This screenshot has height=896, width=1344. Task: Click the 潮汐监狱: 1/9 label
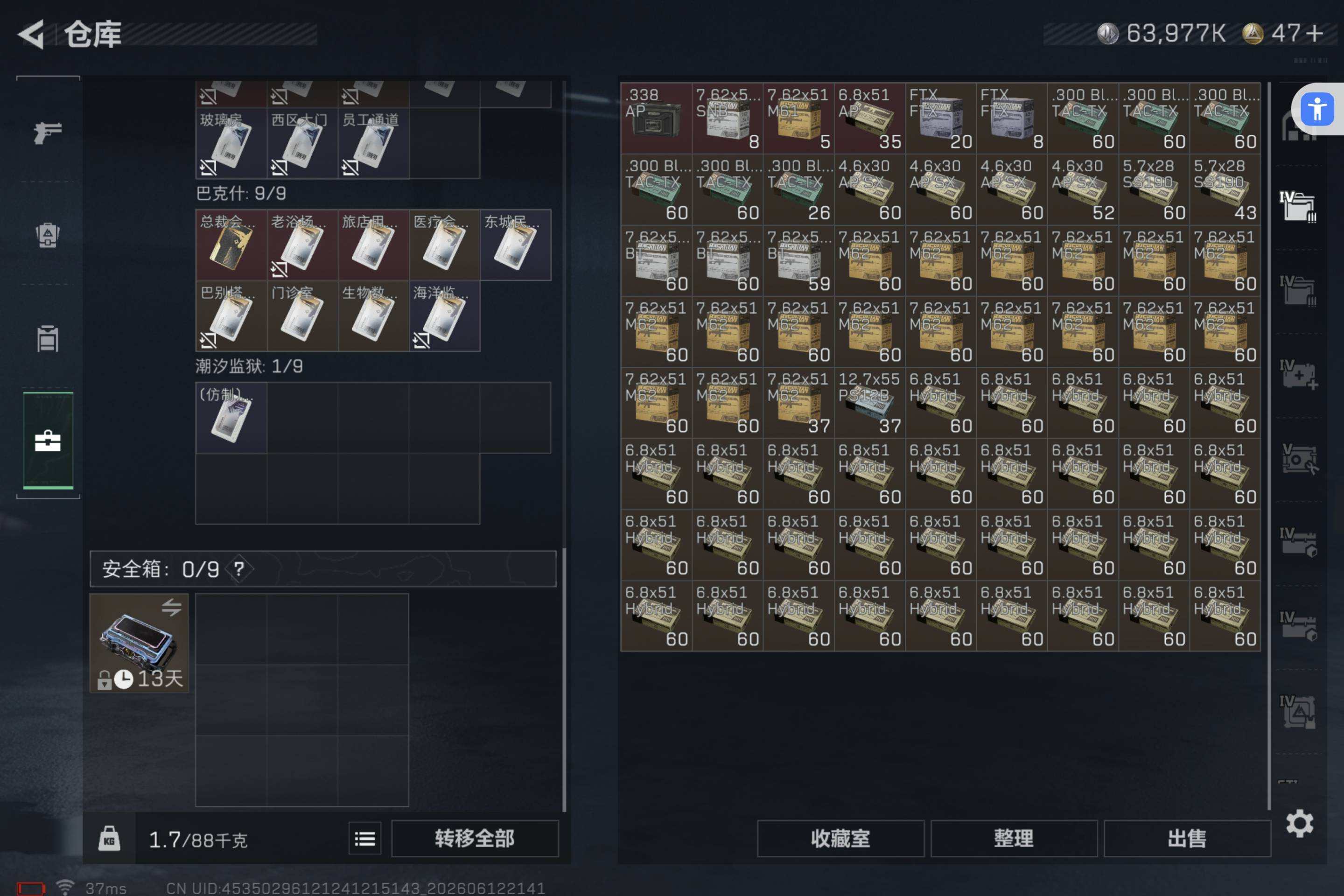point(249,366)
